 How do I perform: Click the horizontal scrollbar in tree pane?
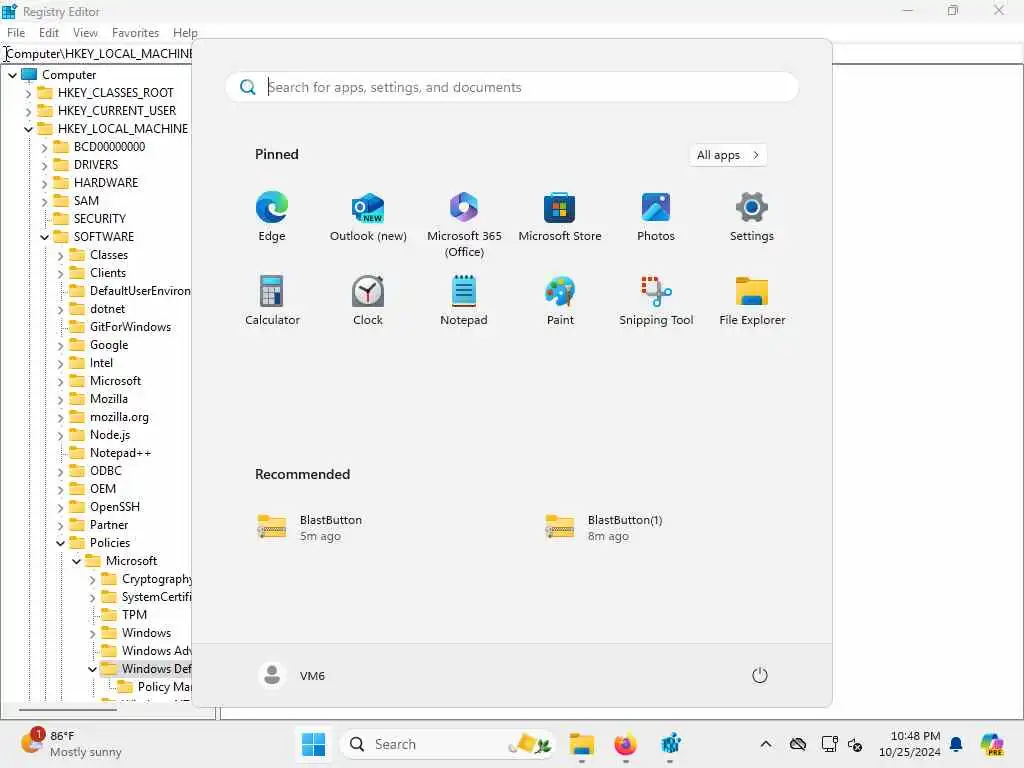[x=68, y=710]
